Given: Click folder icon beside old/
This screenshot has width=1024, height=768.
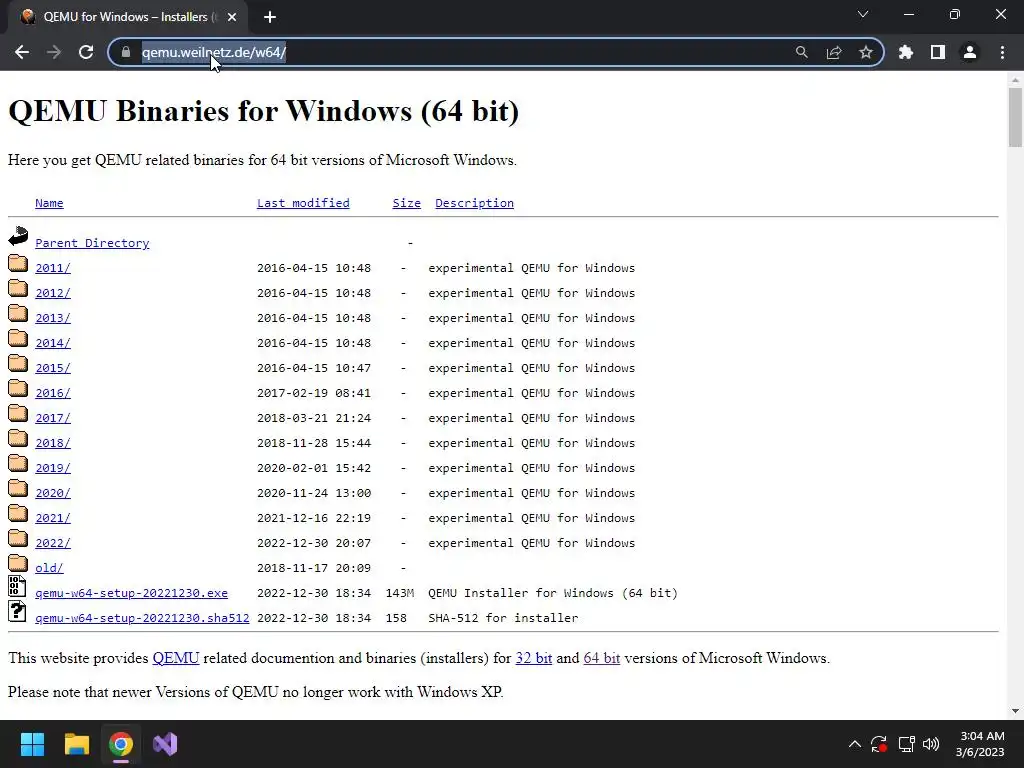Looking at the screenshot, I should 18,563.
